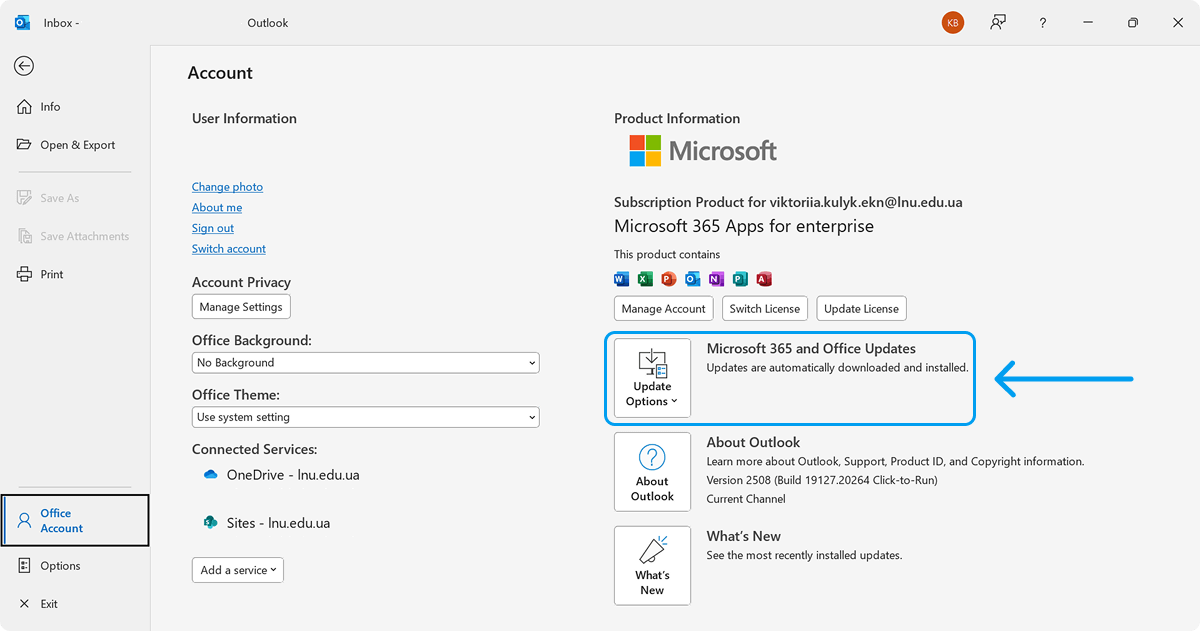Click the About Outlook icon button

click(652, 472)
